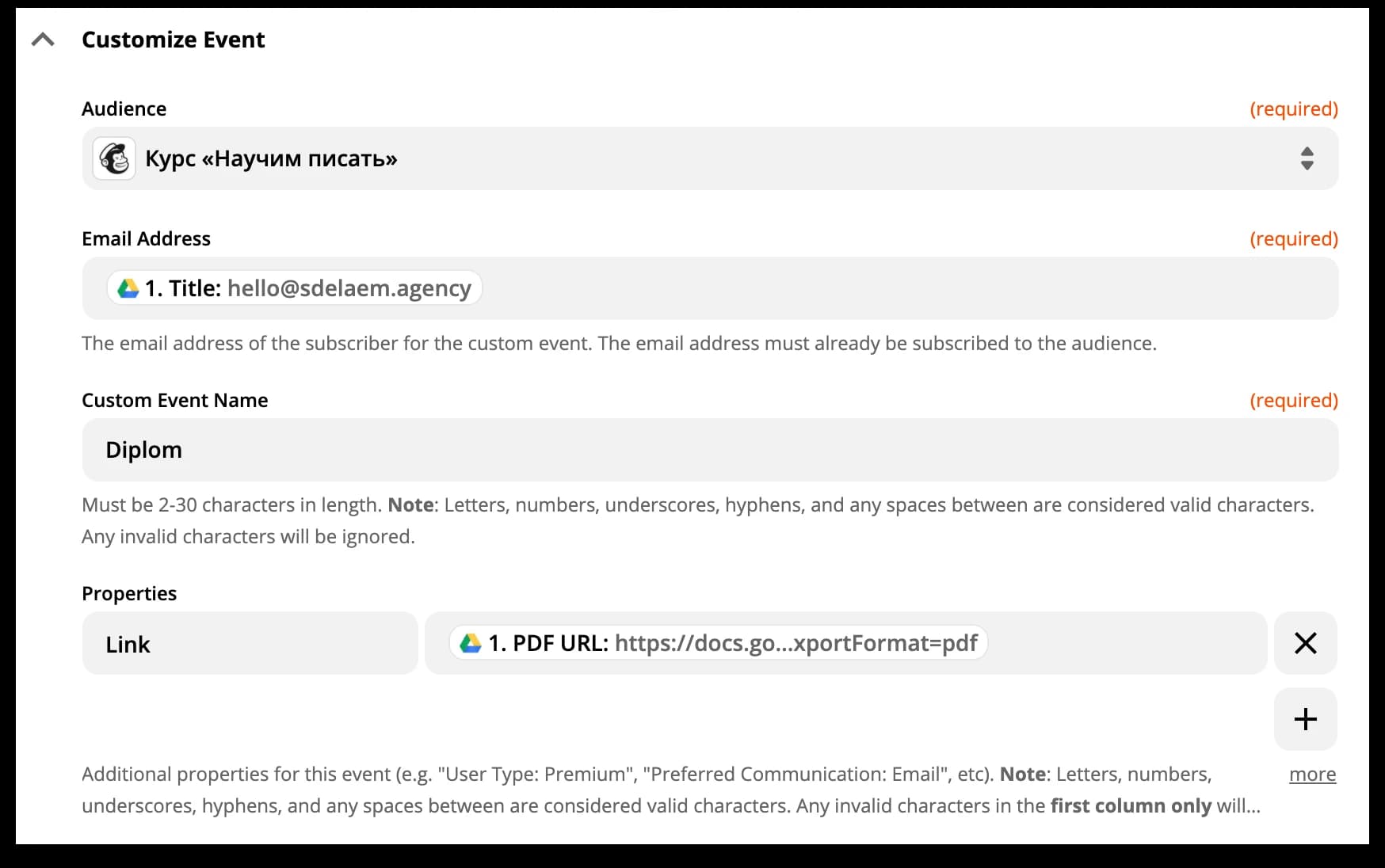
Task: Edit the Link property key field
Action: pos(250,643)
